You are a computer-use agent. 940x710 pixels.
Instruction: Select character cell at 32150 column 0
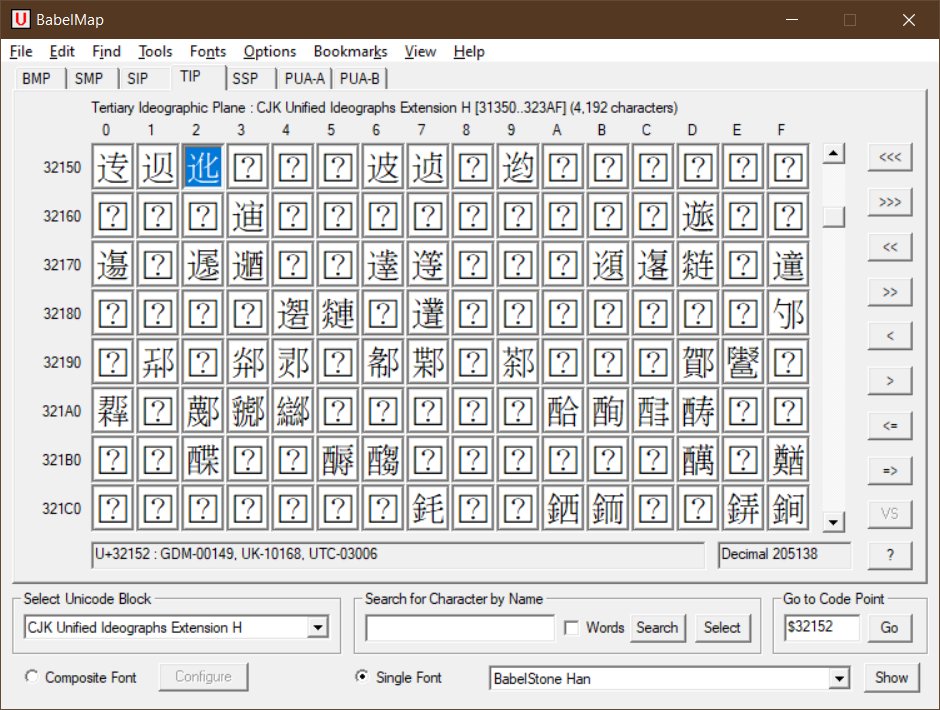113,167
